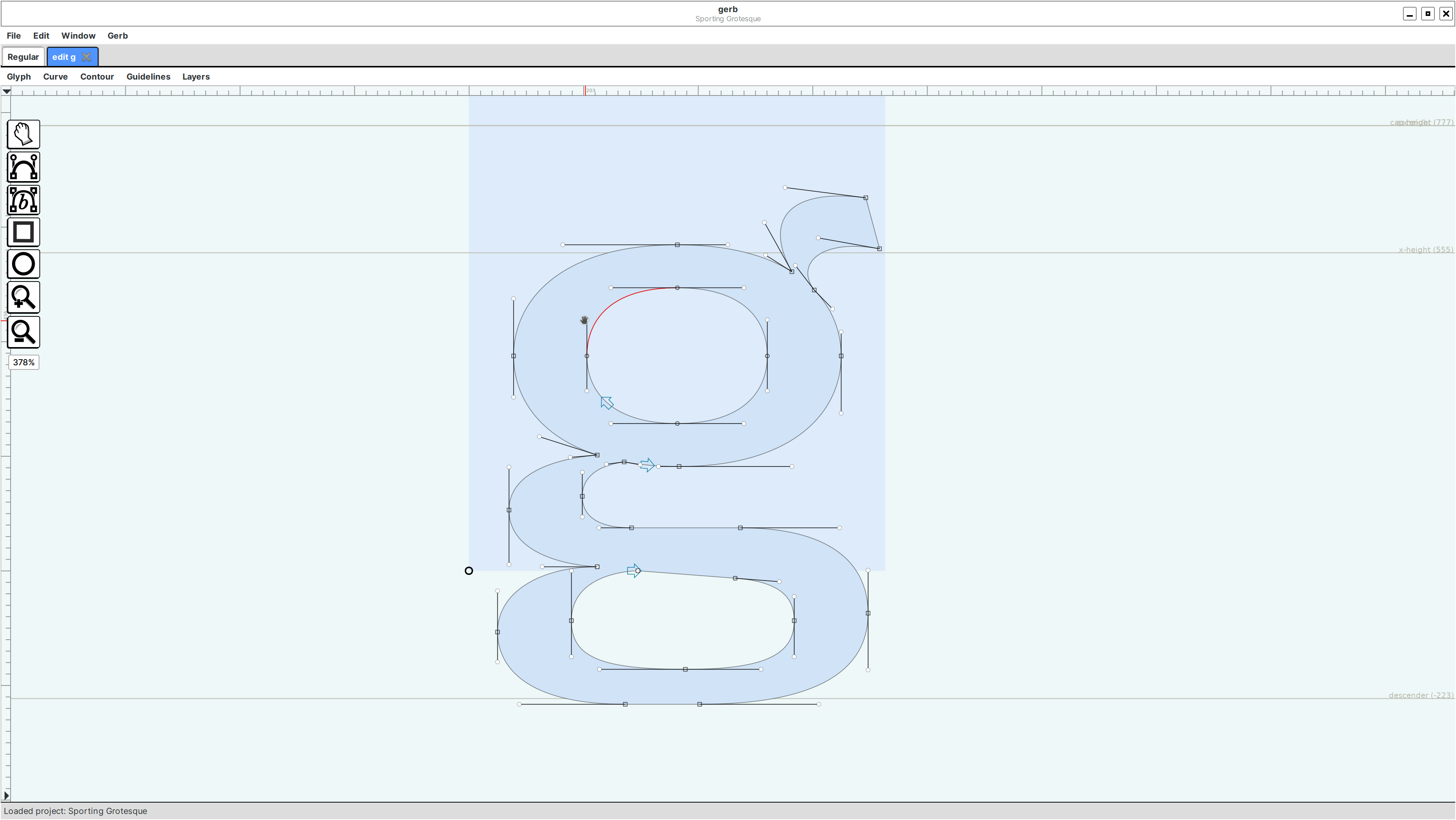
Task: Open the Layers menu
Action: tap(195, 77)
